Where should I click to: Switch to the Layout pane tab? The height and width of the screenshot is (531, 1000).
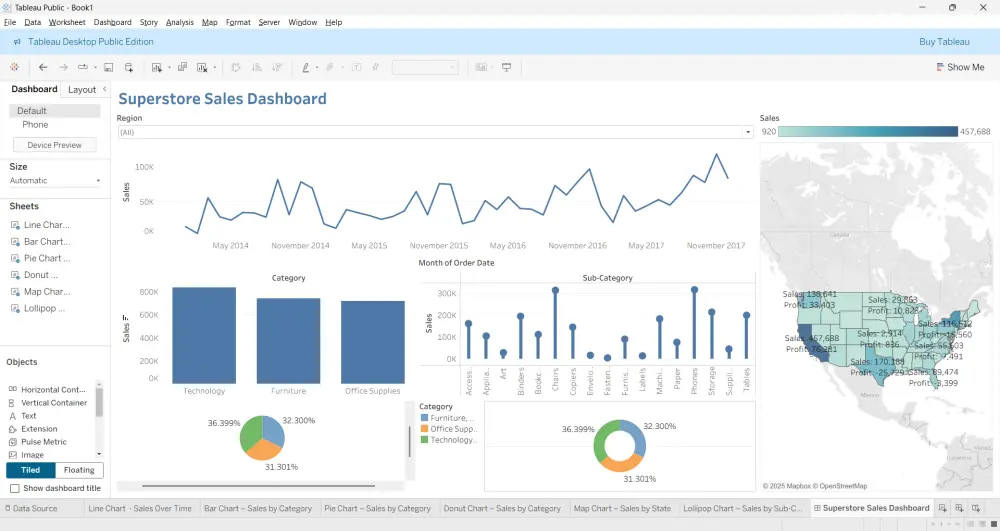coord(82,90)
